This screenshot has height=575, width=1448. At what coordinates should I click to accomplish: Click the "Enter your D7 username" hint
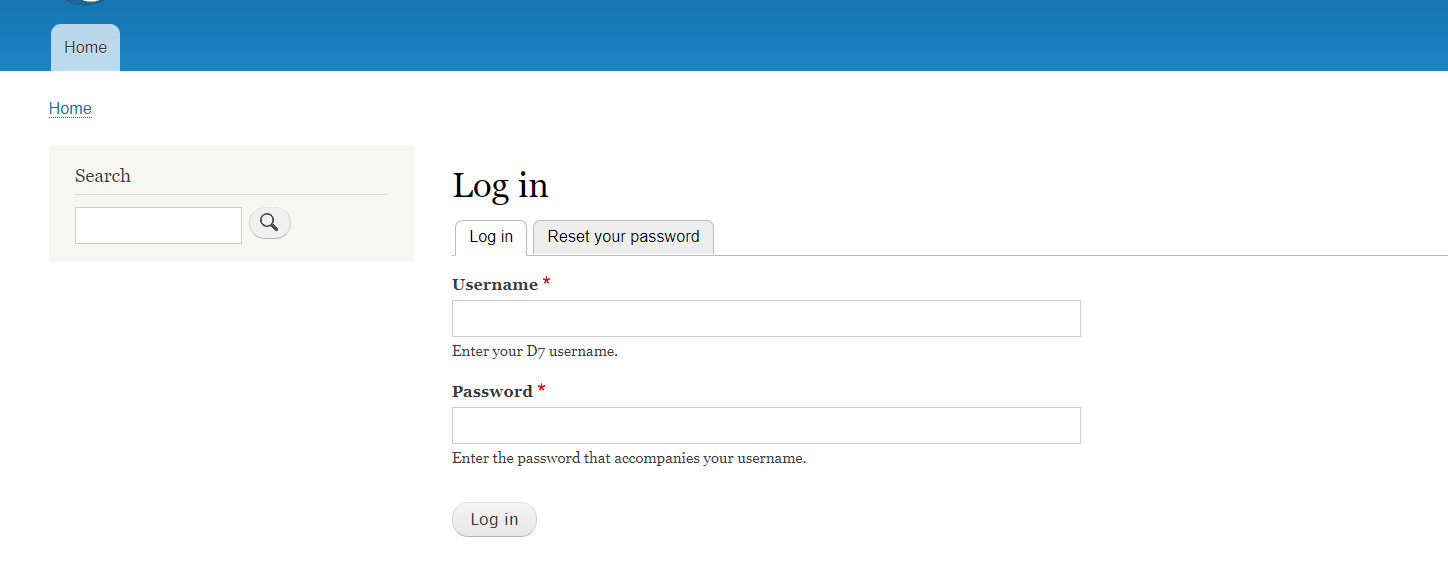point(535,352)
